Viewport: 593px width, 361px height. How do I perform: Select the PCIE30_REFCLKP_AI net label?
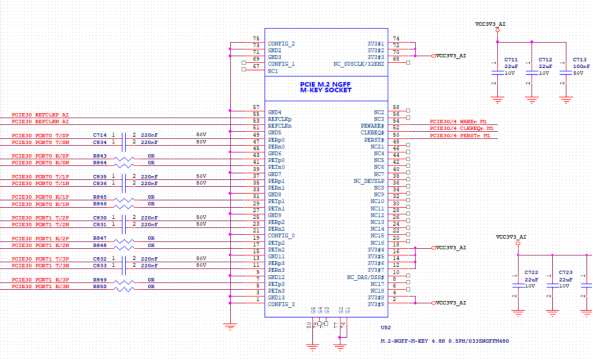40,115
